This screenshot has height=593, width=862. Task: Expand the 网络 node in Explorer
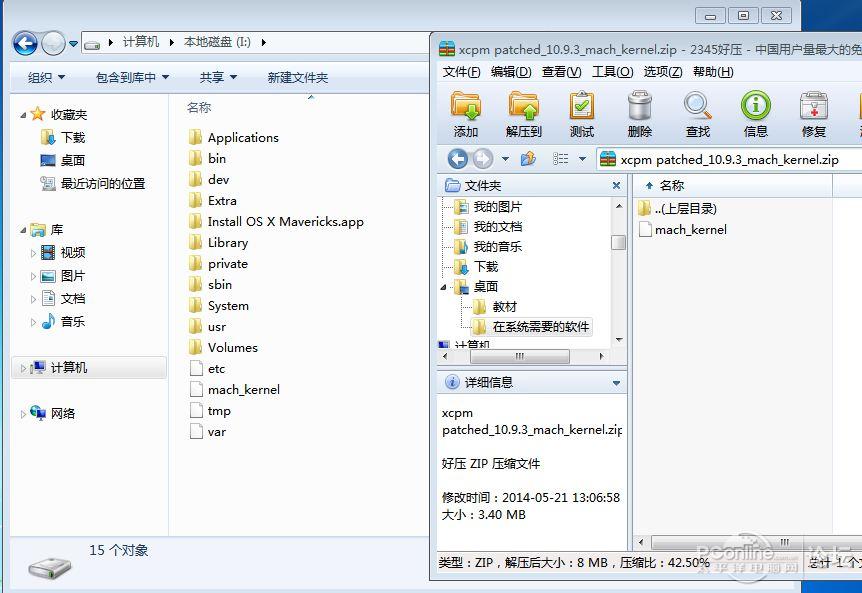click(x=23, y=414)
